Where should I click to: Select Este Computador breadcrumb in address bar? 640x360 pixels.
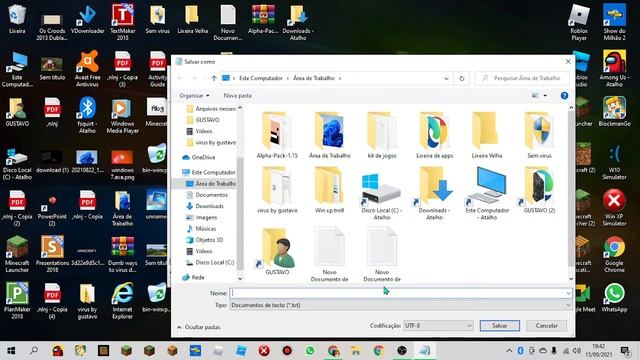(x=261, y=78)
